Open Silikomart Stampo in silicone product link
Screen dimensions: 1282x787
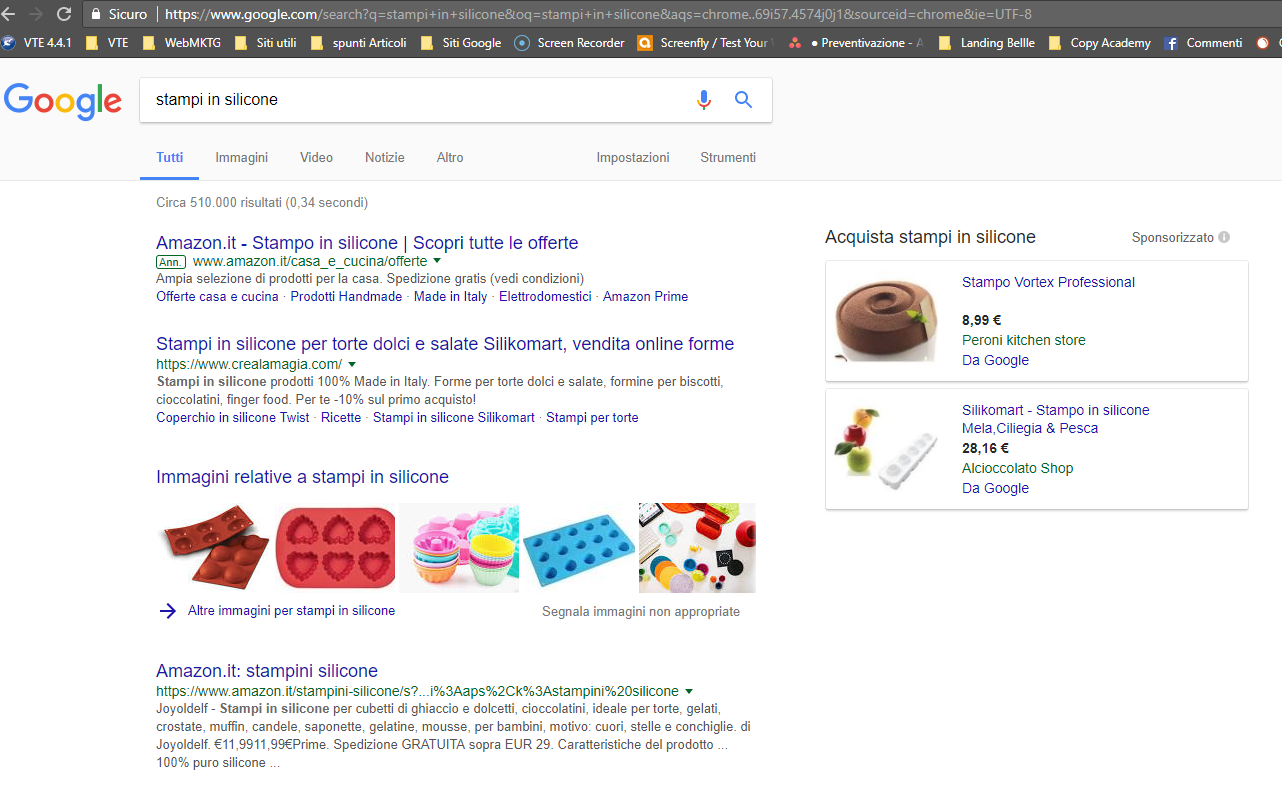(1055, 419)
